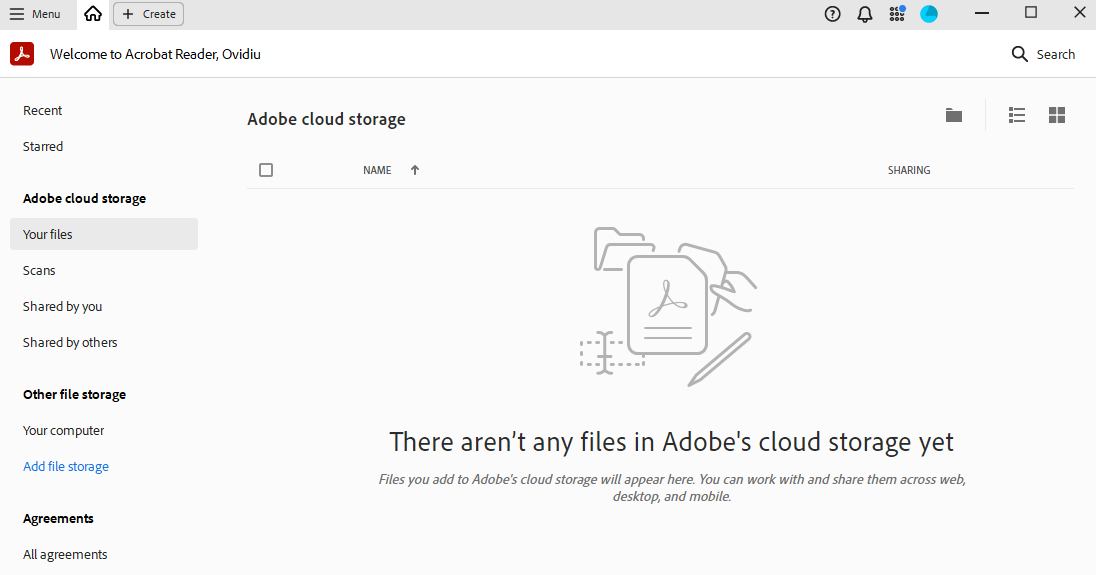1096x575 pixels.
Task: Switch to grid thumbnail view
Action: pos(1057,115)
